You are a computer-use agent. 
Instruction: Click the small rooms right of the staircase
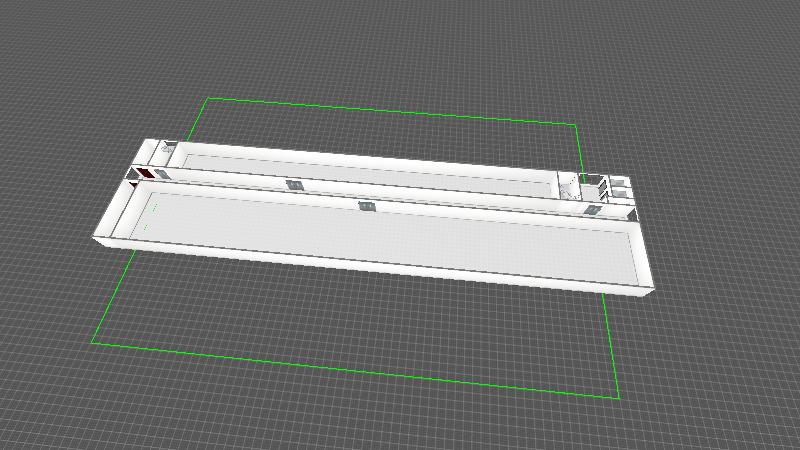(620, 185)
